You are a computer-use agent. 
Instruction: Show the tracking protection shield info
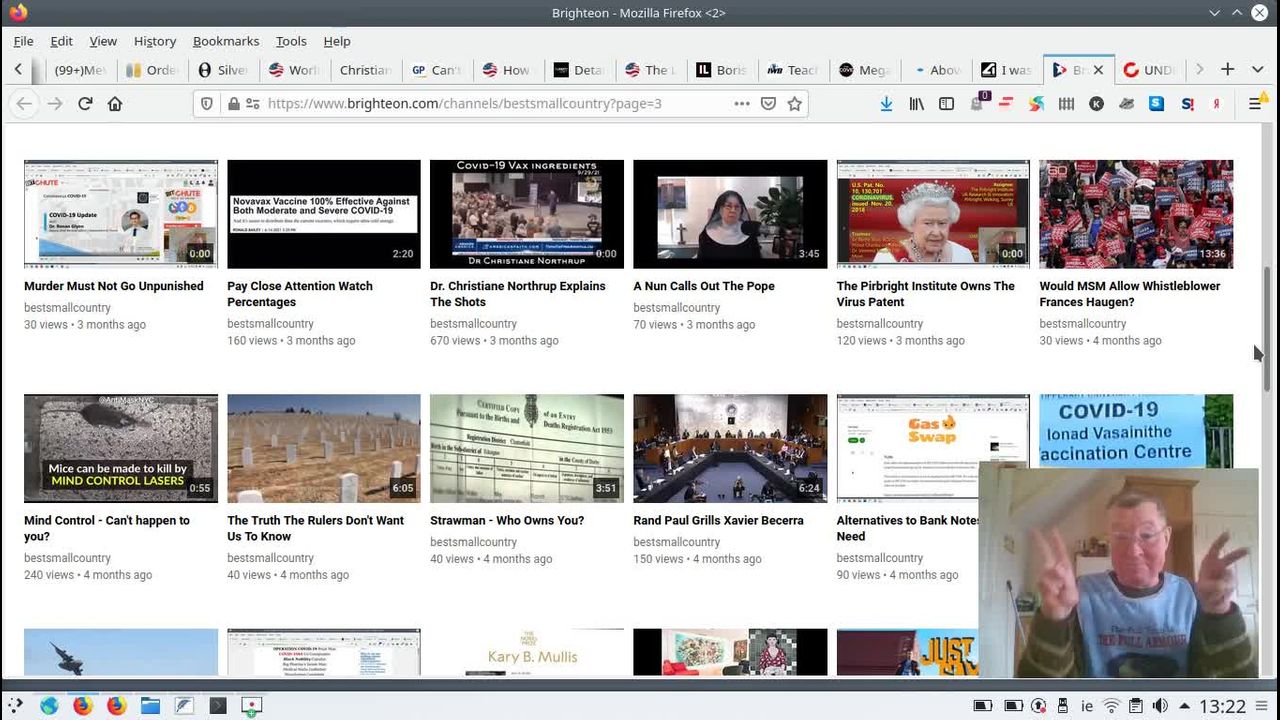(x=207, y=104)
